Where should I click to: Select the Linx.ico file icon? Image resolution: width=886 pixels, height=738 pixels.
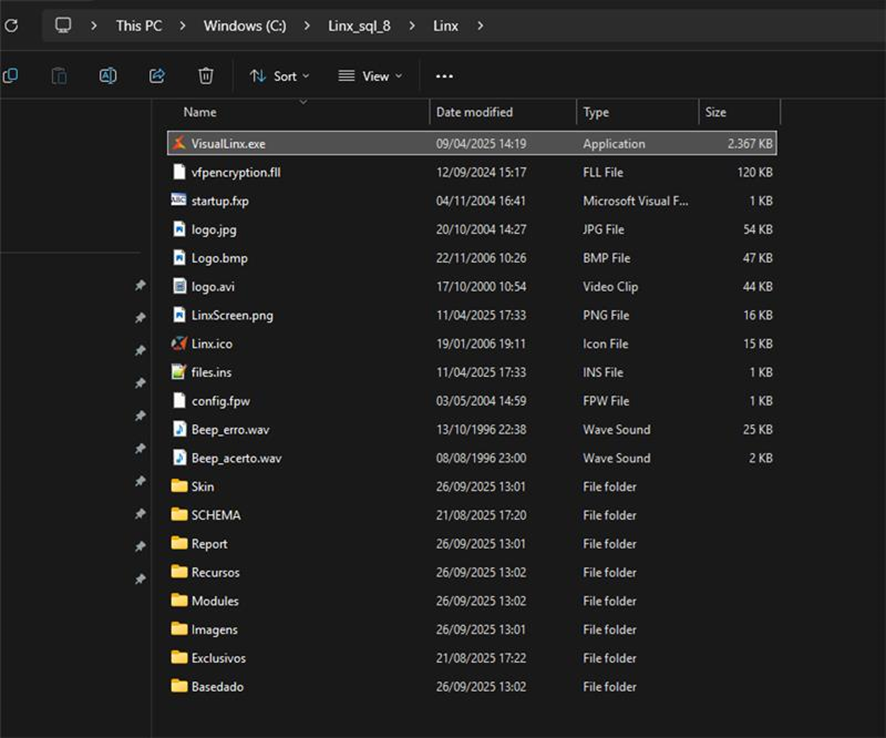pos(179,344)
